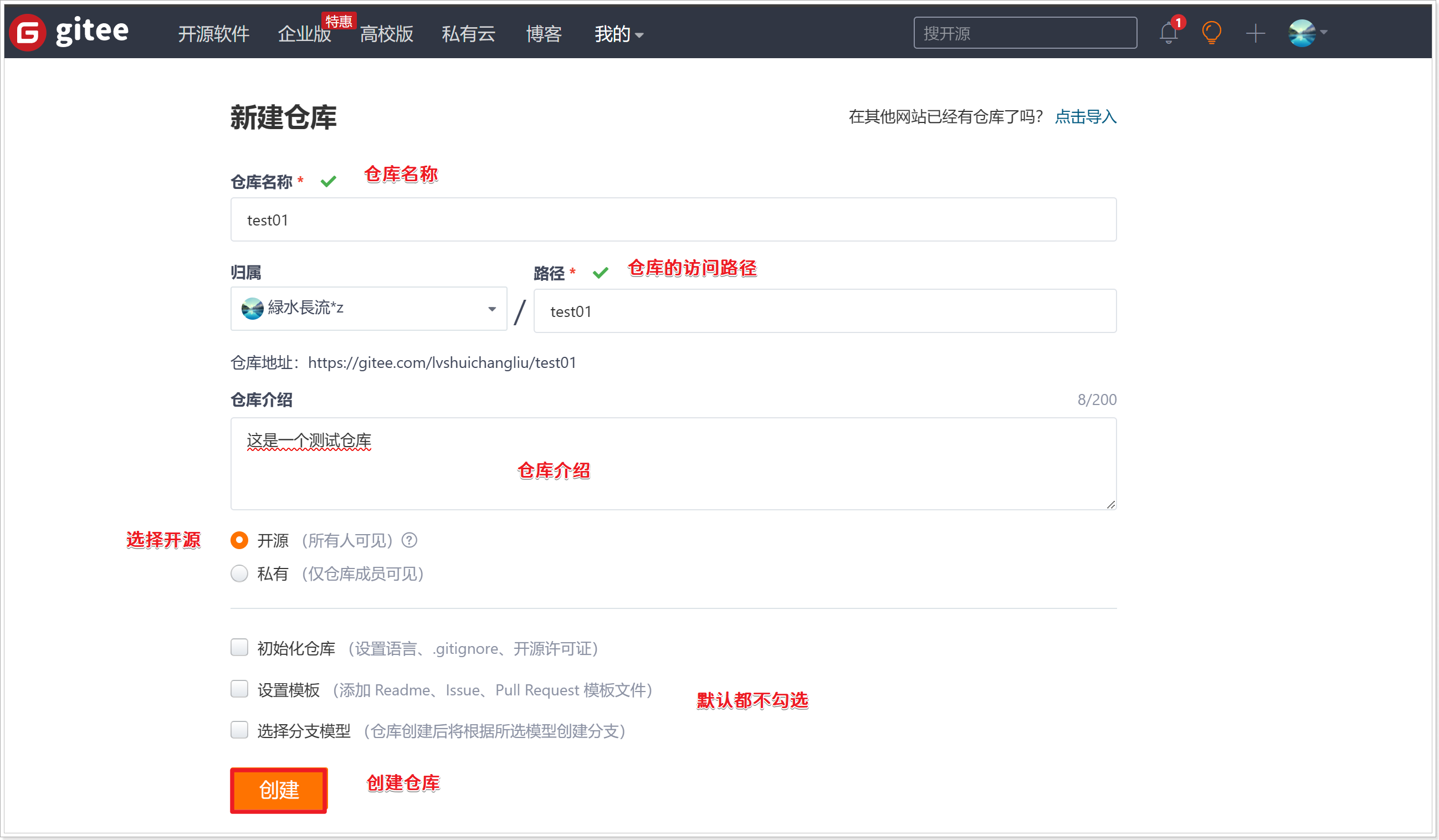1439x840 pixels.
Task: Open the 我的 dropdown menu
Action: pos(619,34)
